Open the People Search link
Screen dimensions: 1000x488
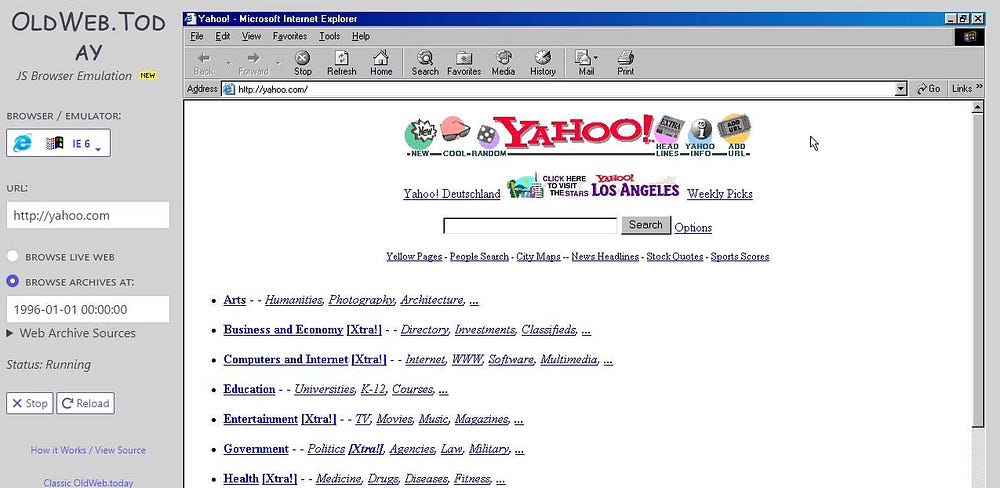click(x=479, y=256)
